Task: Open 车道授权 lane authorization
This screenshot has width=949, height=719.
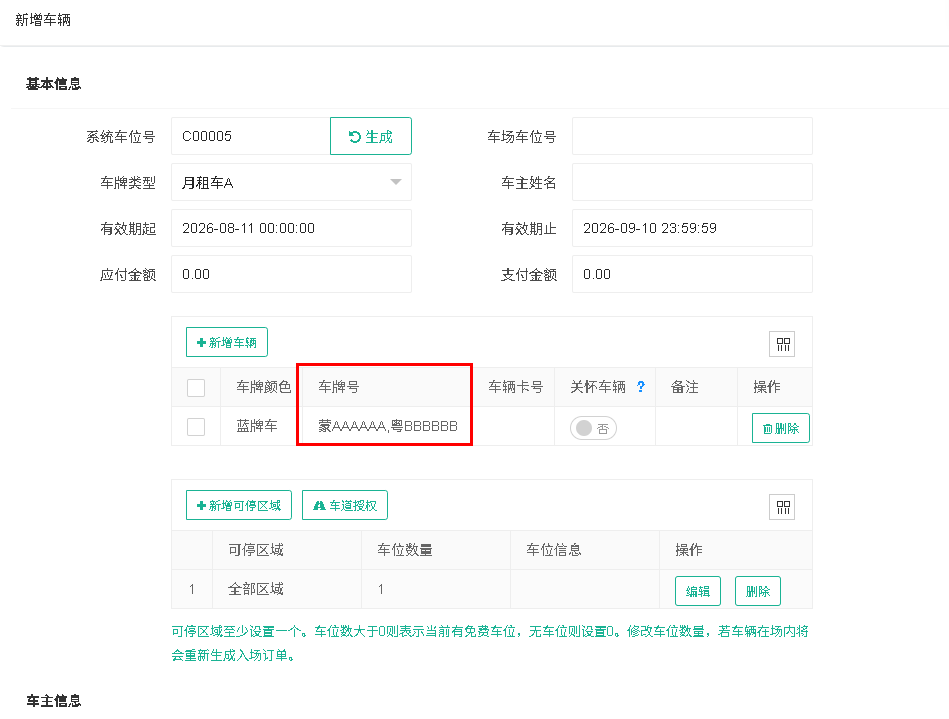Action: click(x=344, y=505)
